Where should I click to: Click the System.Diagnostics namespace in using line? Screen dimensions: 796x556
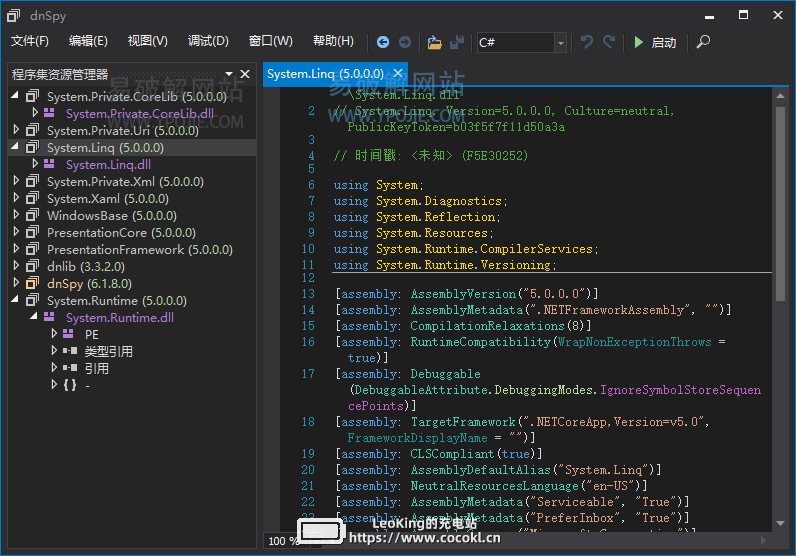coord(439,201)
